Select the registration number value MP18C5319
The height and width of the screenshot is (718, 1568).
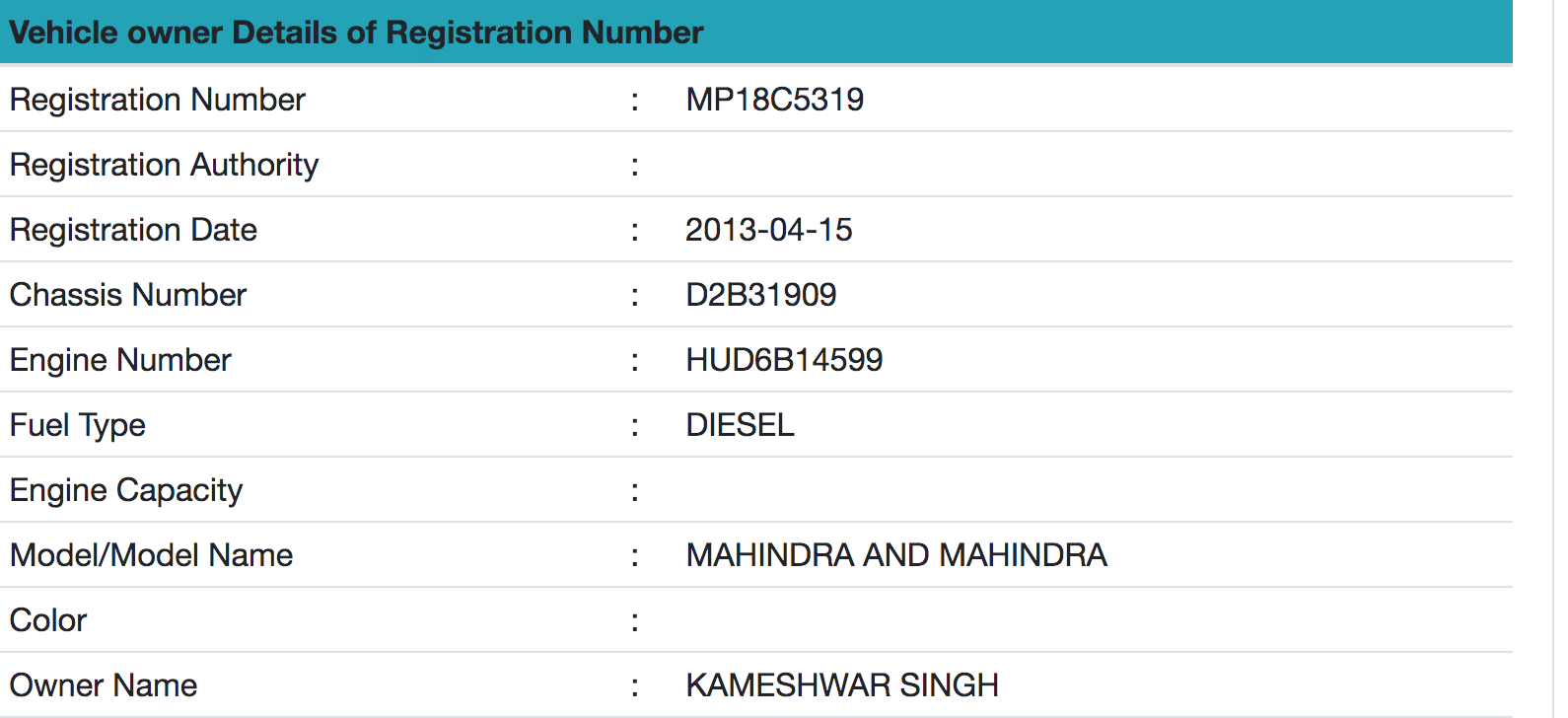pos(775,100)
